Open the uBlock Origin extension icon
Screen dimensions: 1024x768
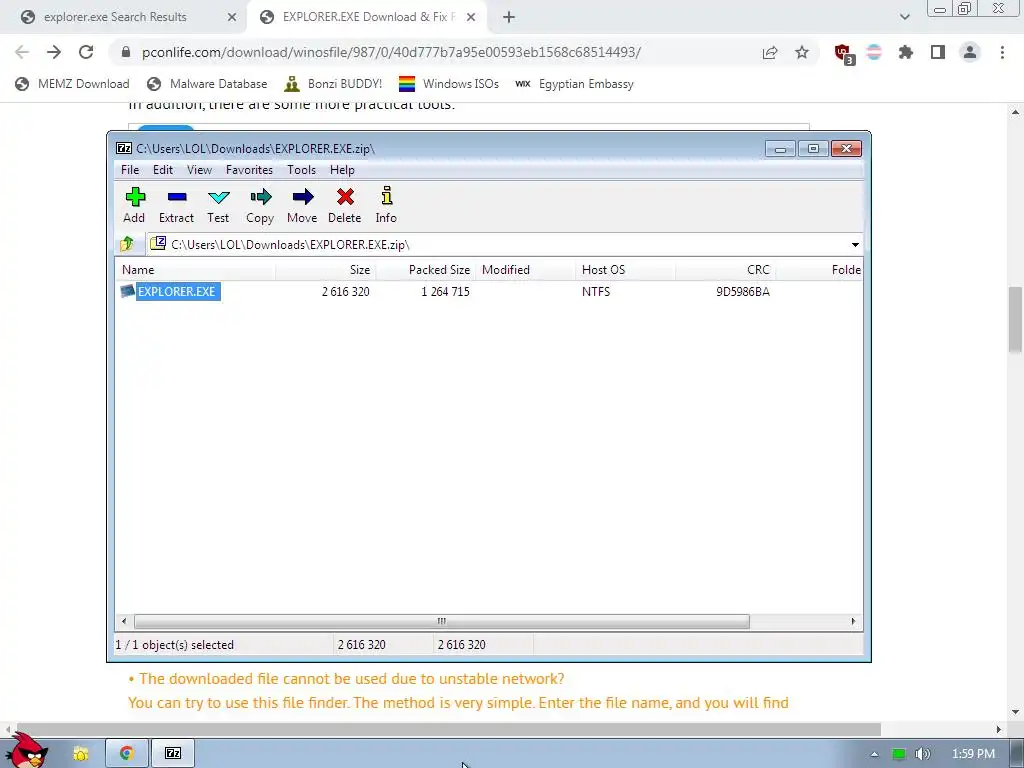tap(842, 53)
